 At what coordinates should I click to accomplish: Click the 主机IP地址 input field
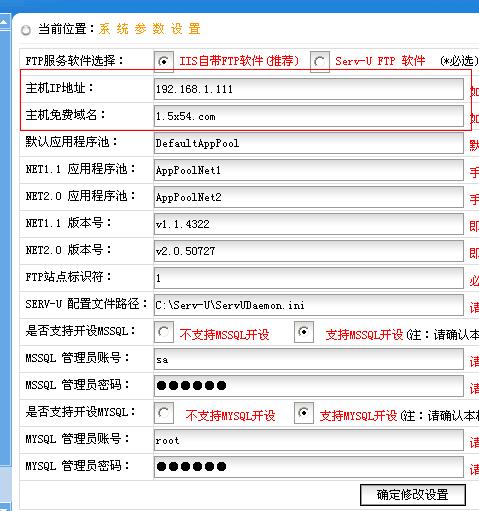pos(309,89)
